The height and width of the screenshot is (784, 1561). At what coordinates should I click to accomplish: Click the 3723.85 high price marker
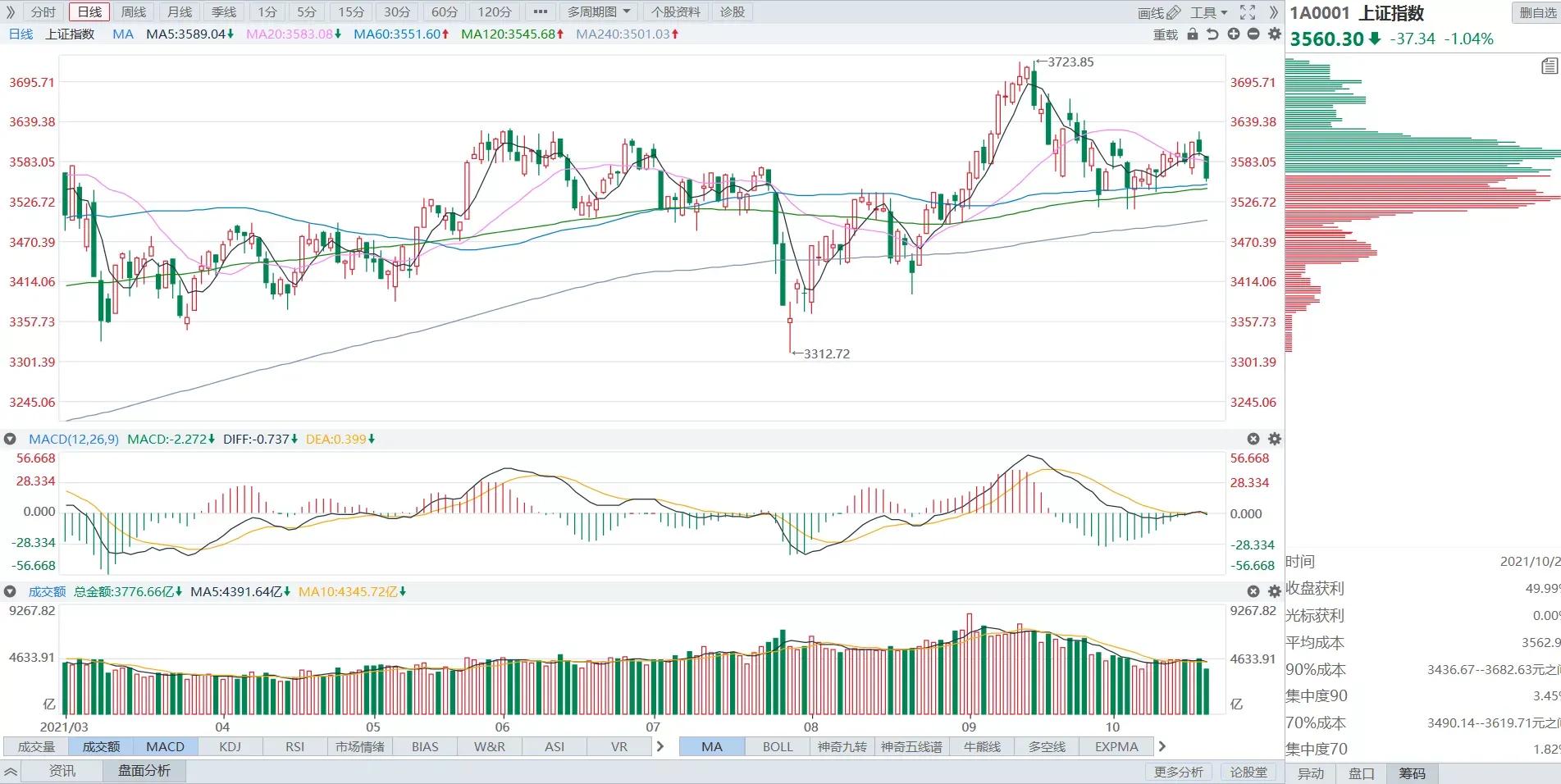pos(1065,62)
